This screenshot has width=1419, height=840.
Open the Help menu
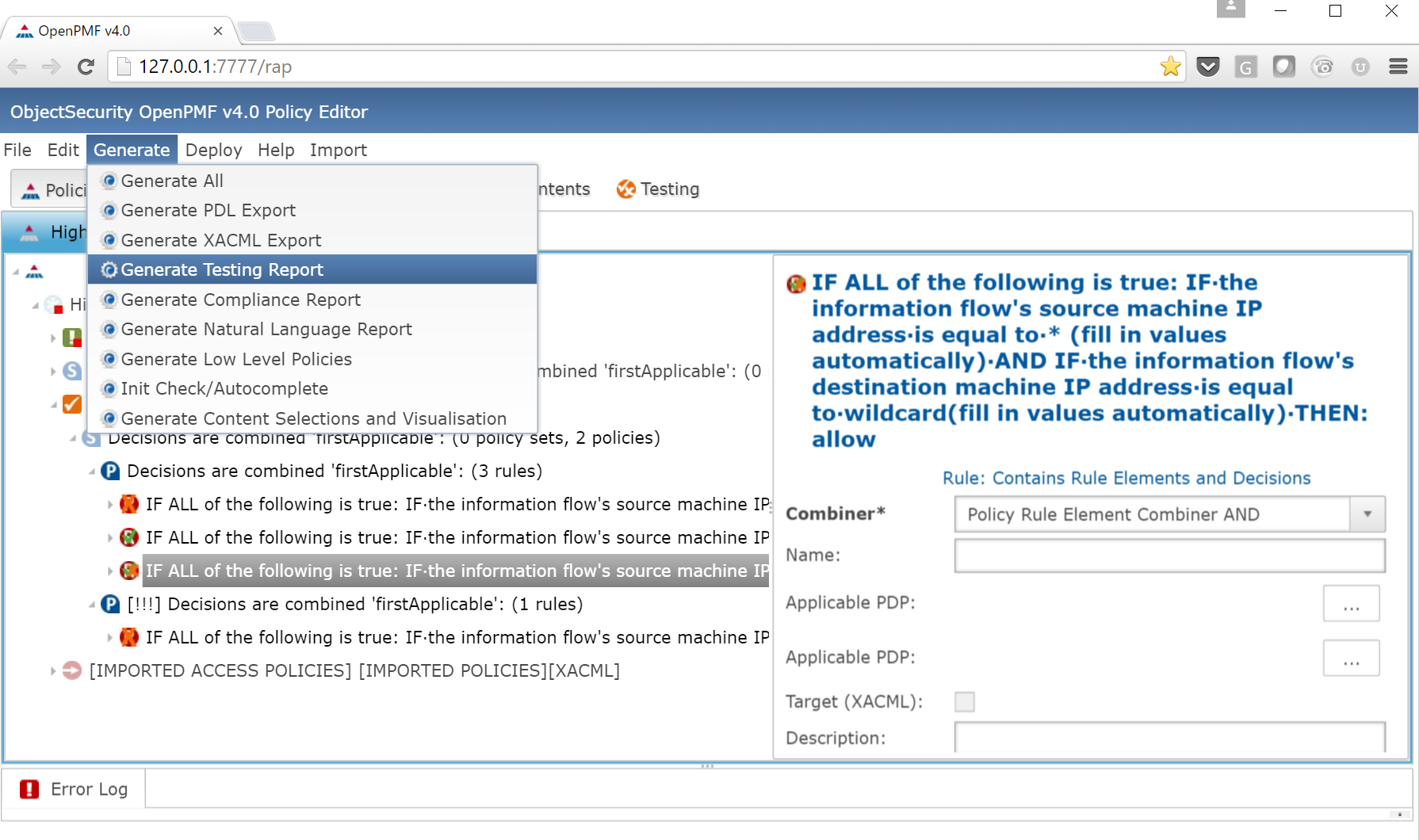tap(276, 150)
